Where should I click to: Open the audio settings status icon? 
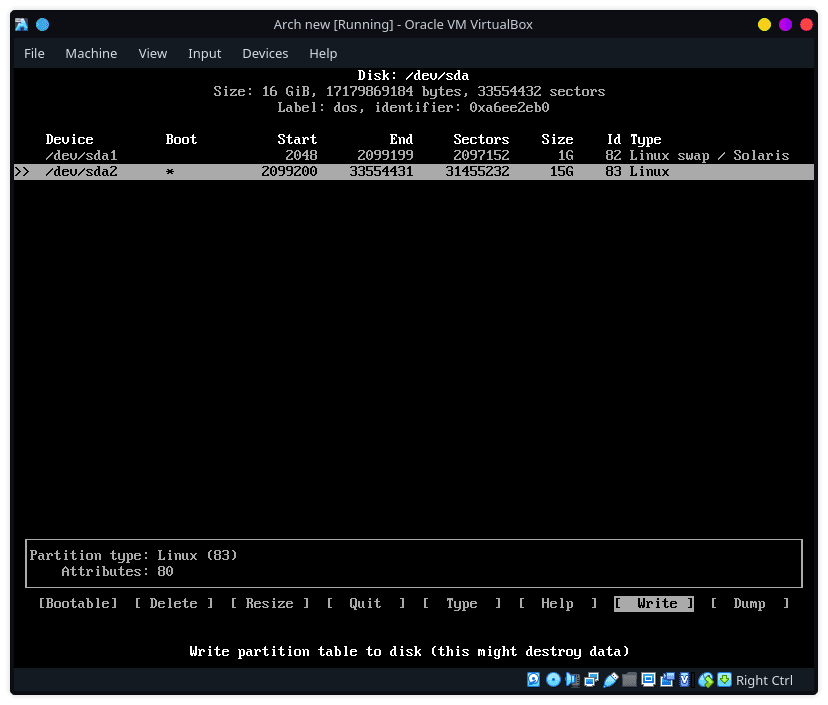click(572, 680)
